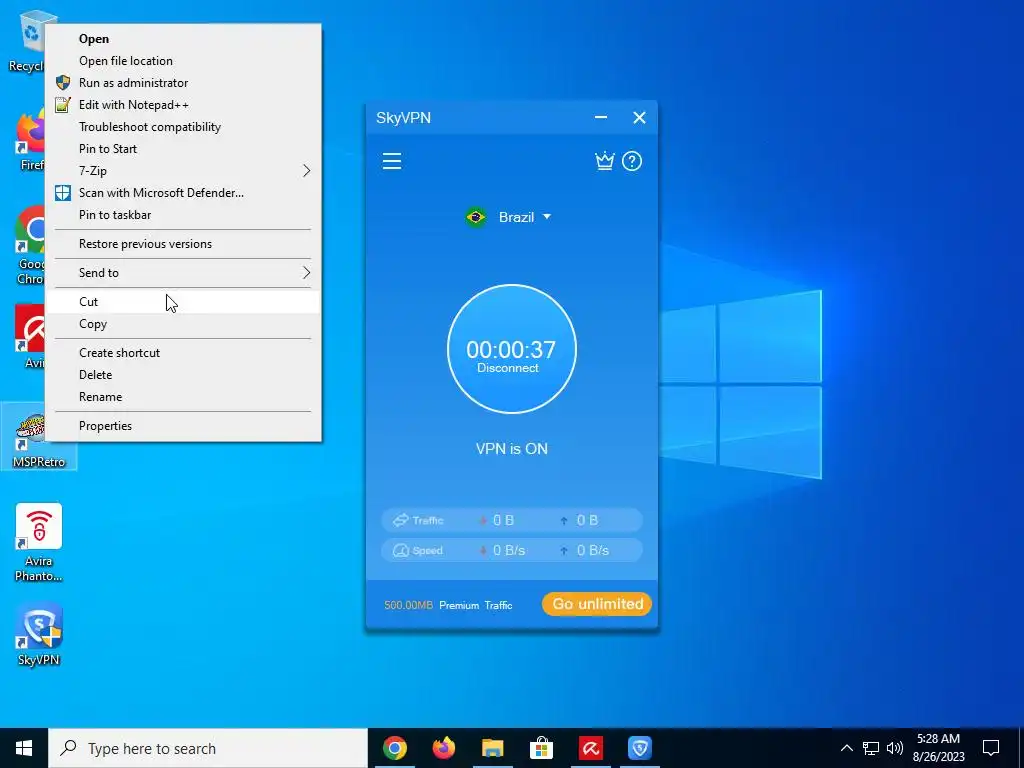Click the Brazil flag icon
Image resolution: width=1024 pixels, height=768 pixels.
tap(475, 217)
